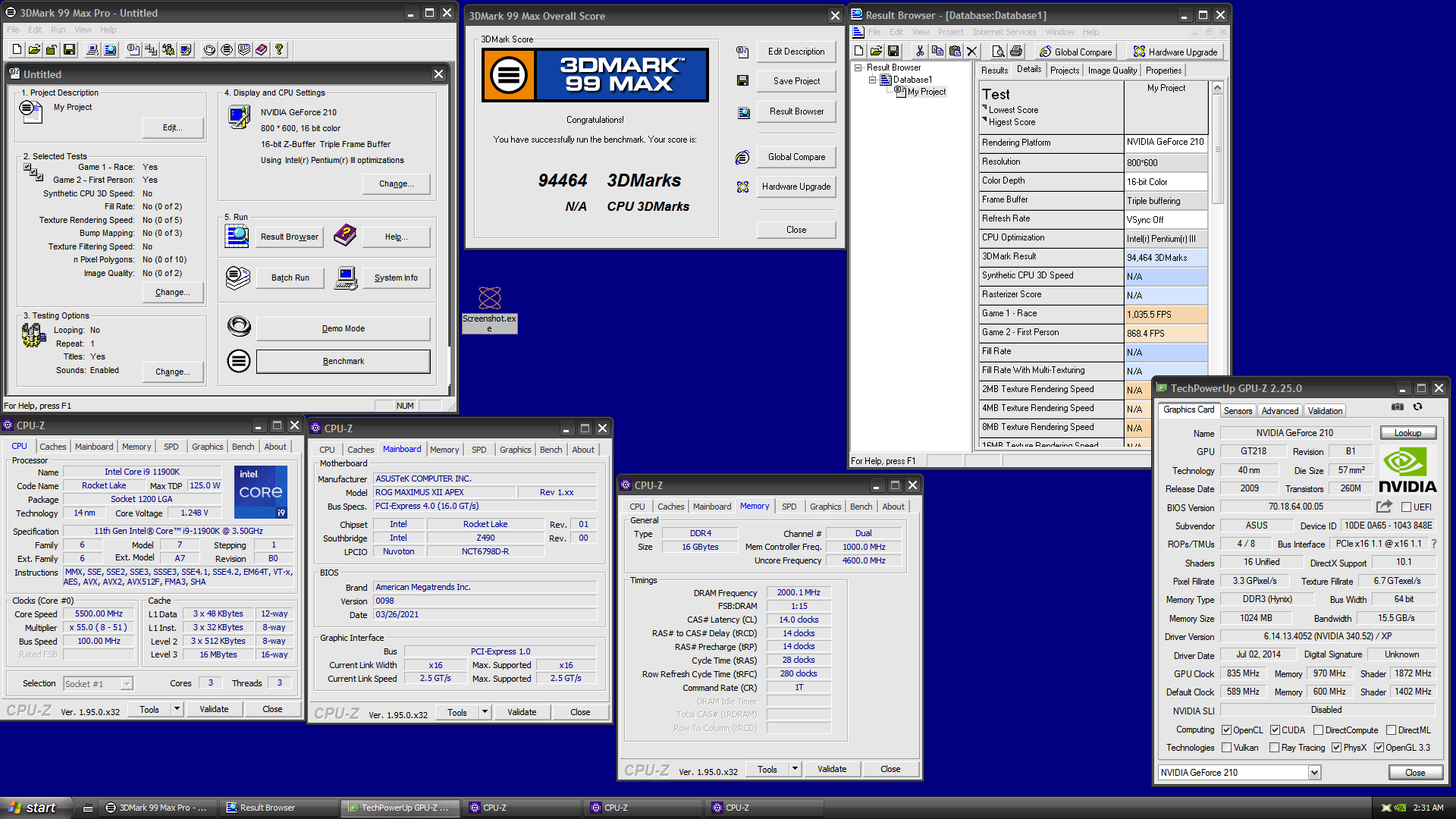This screenshot has width=1456, height=819.
Task: Toggle CUDA checkbox in GPU-Z
Action: click(1275, 730)
